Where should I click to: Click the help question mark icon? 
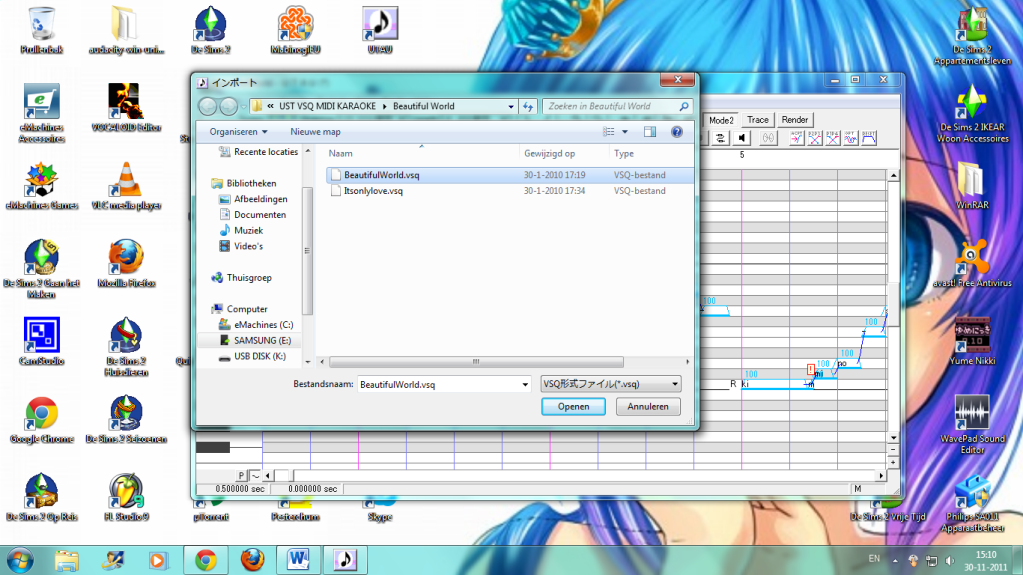tap(677, 131)
